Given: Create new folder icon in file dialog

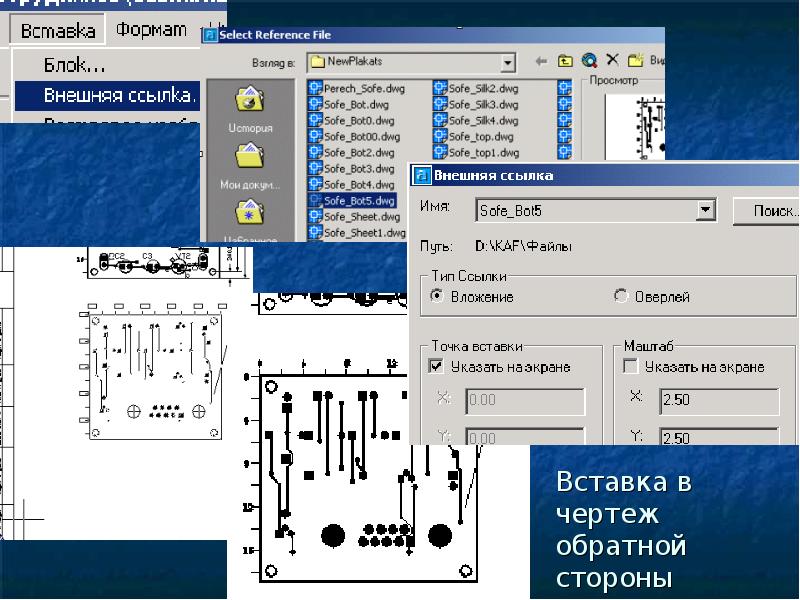Looking at the screenshot, I should (x=634, y=62).
